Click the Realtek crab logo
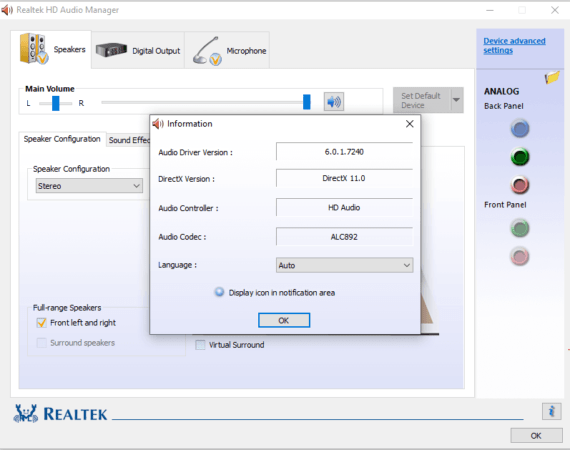 tap(25, 414)
